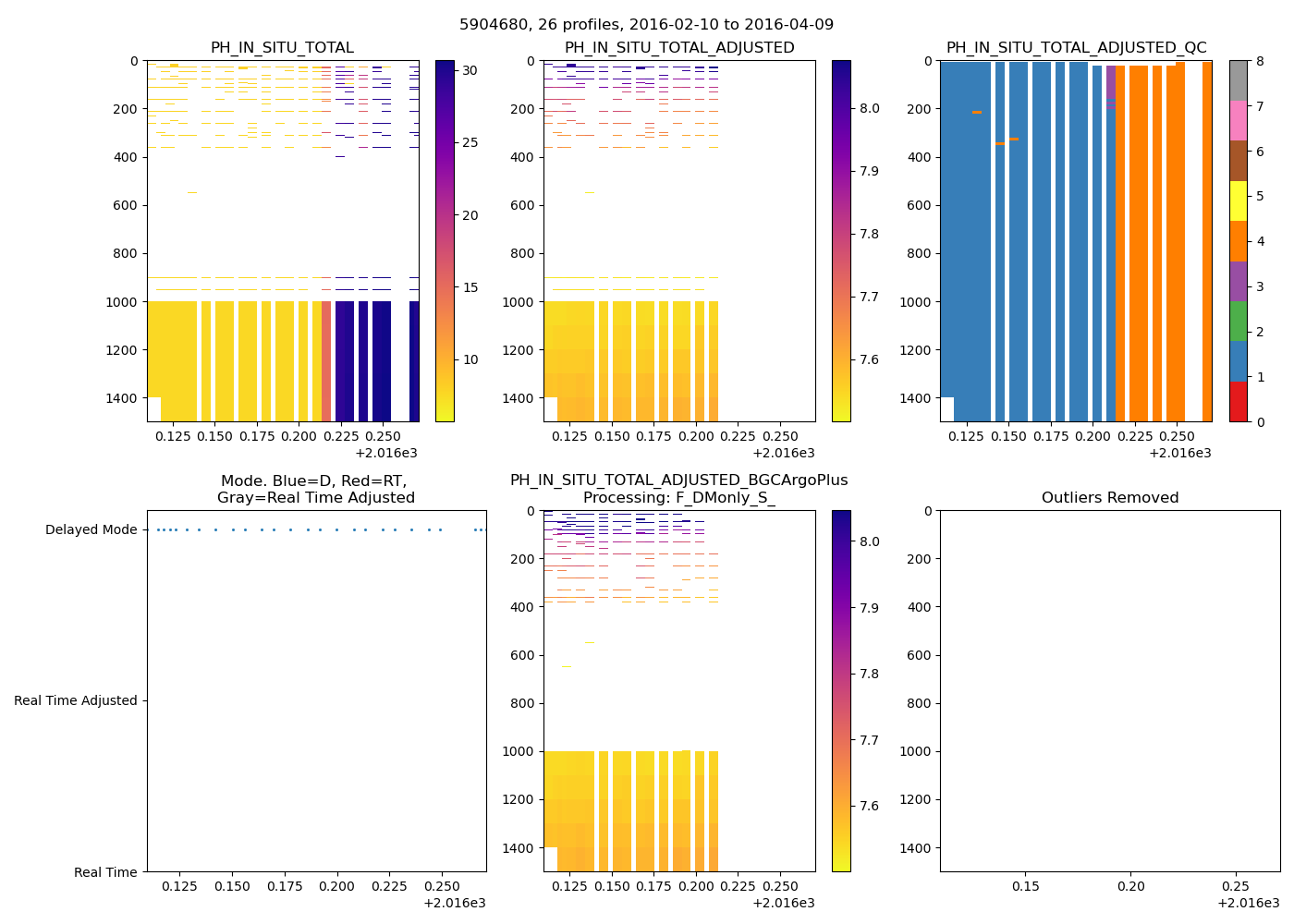Click the BGCArgoPlus colorbar near value 7.6
Screen dimensions: 1294x924
tap(841, 806)
